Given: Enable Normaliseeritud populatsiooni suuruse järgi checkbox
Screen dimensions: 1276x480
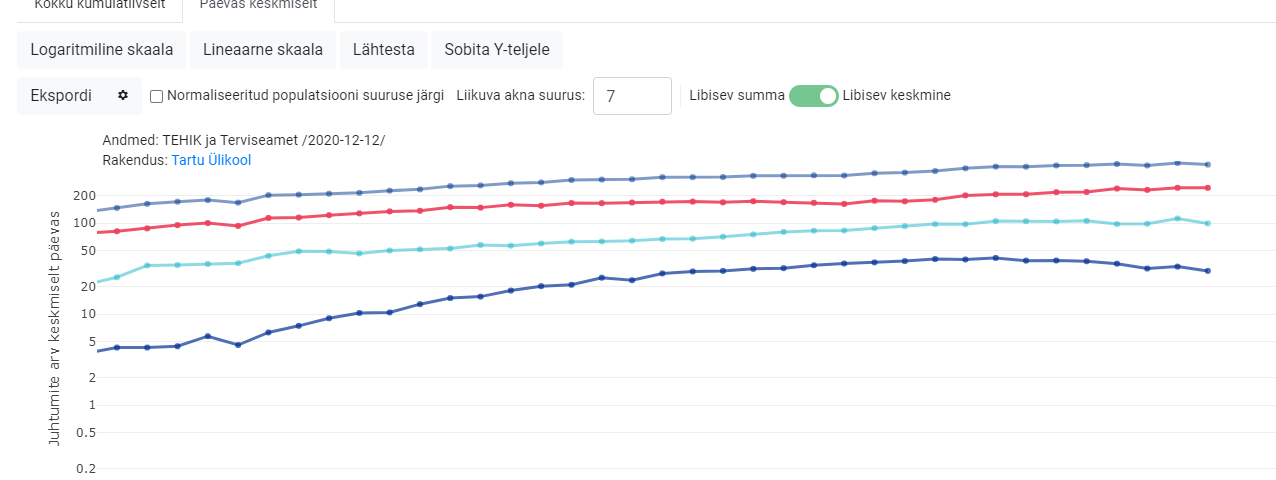Looking at the screenshot, I should [x=157, y=96].
